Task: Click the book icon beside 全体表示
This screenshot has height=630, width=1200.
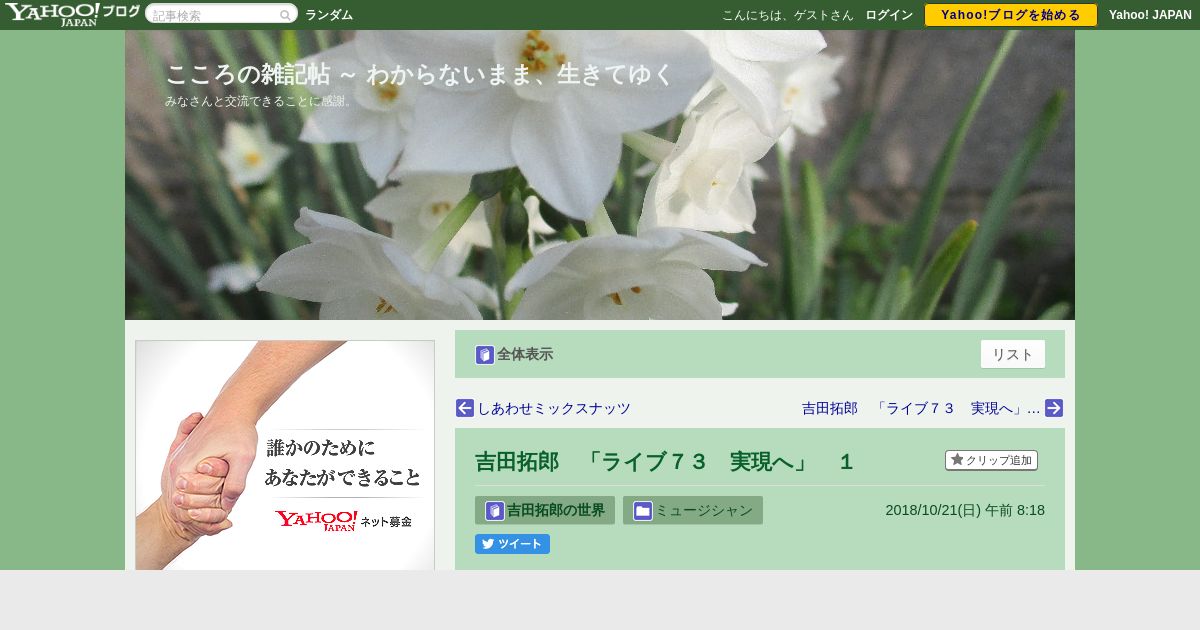Action: click(x=485, y=355)
